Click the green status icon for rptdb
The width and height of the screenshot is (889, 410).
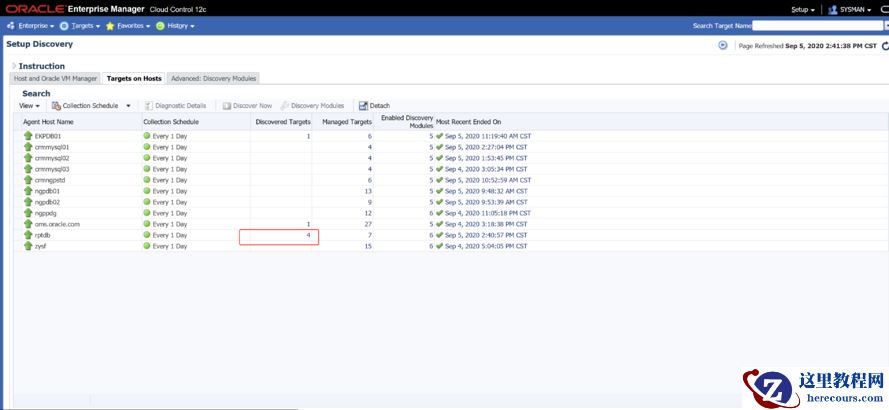(x=147, y=235)
